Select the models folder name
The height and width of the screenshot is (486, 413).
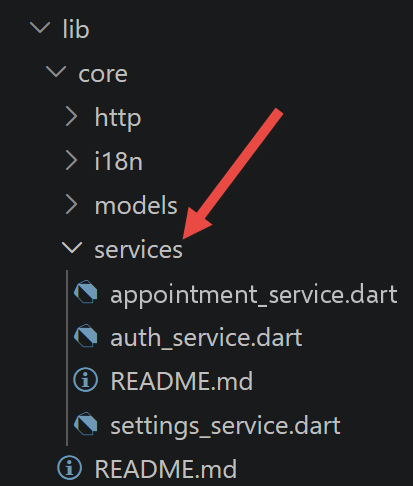(x=136, y=205)
